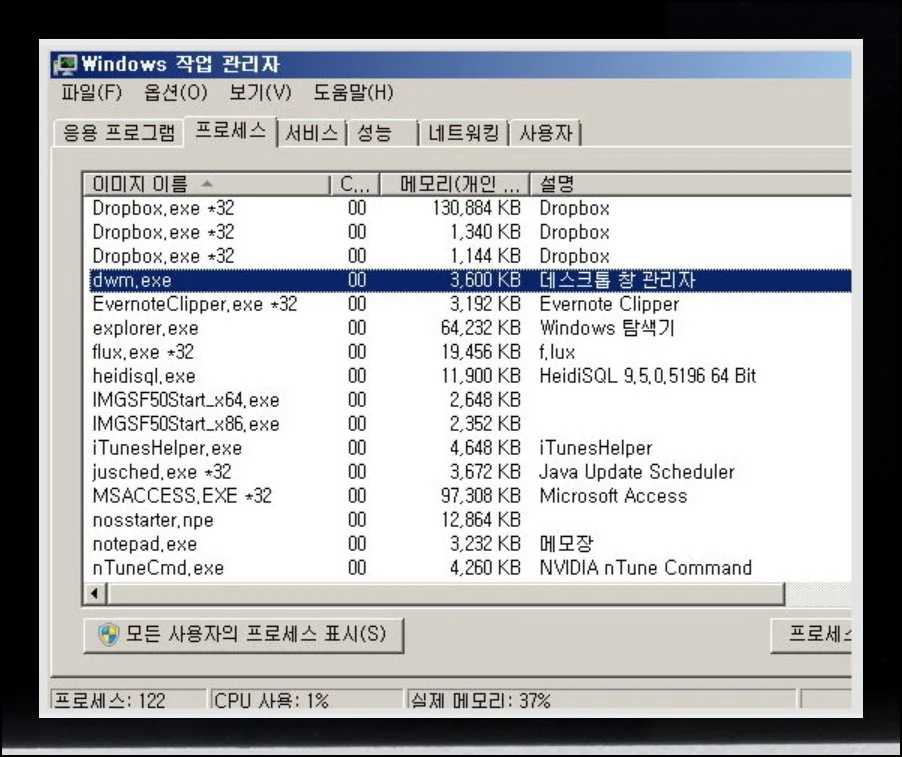This screenshot has height=757, width=902.
Task: Open the 옵션(O) menu
Action: click(x=175, y=93)
